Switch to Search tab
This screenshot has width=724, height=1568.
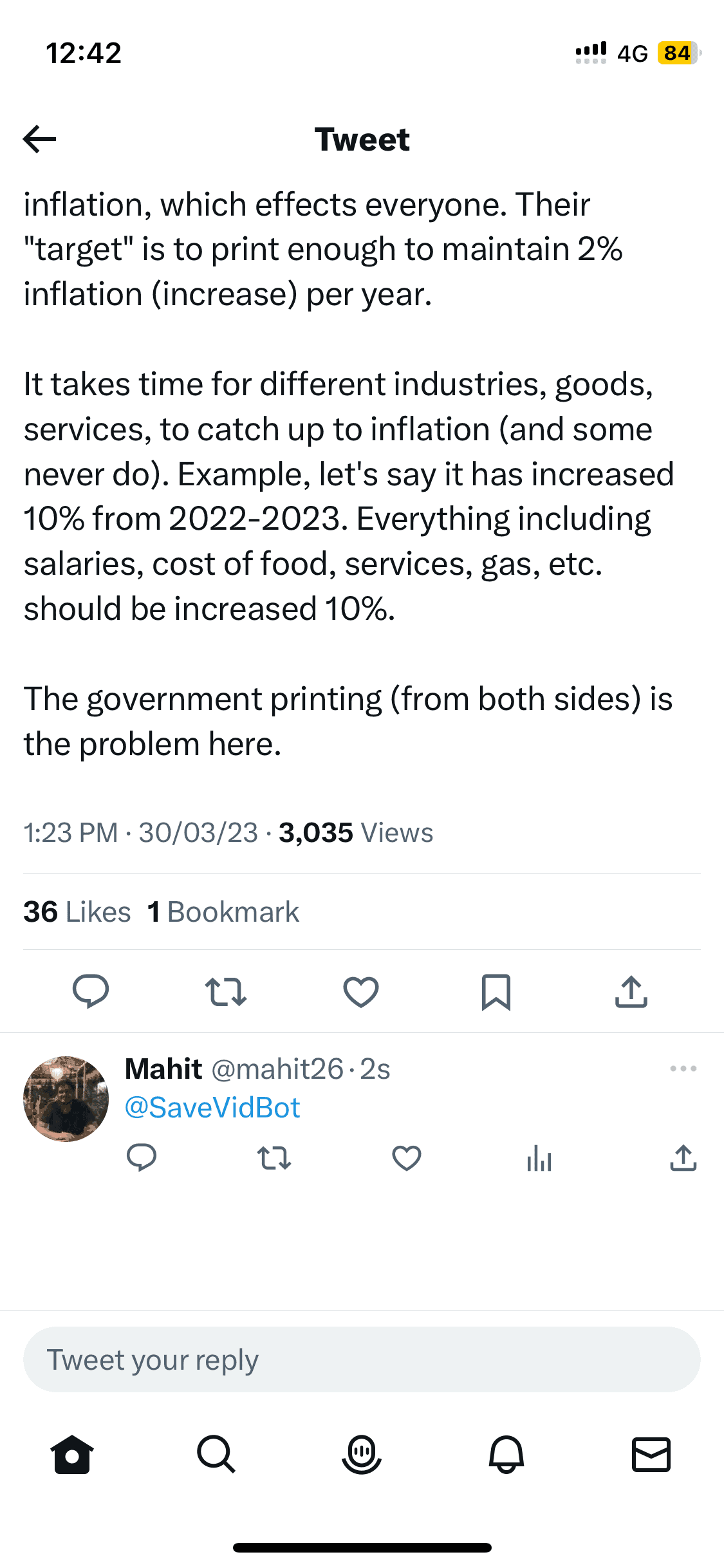point(216,1453)
